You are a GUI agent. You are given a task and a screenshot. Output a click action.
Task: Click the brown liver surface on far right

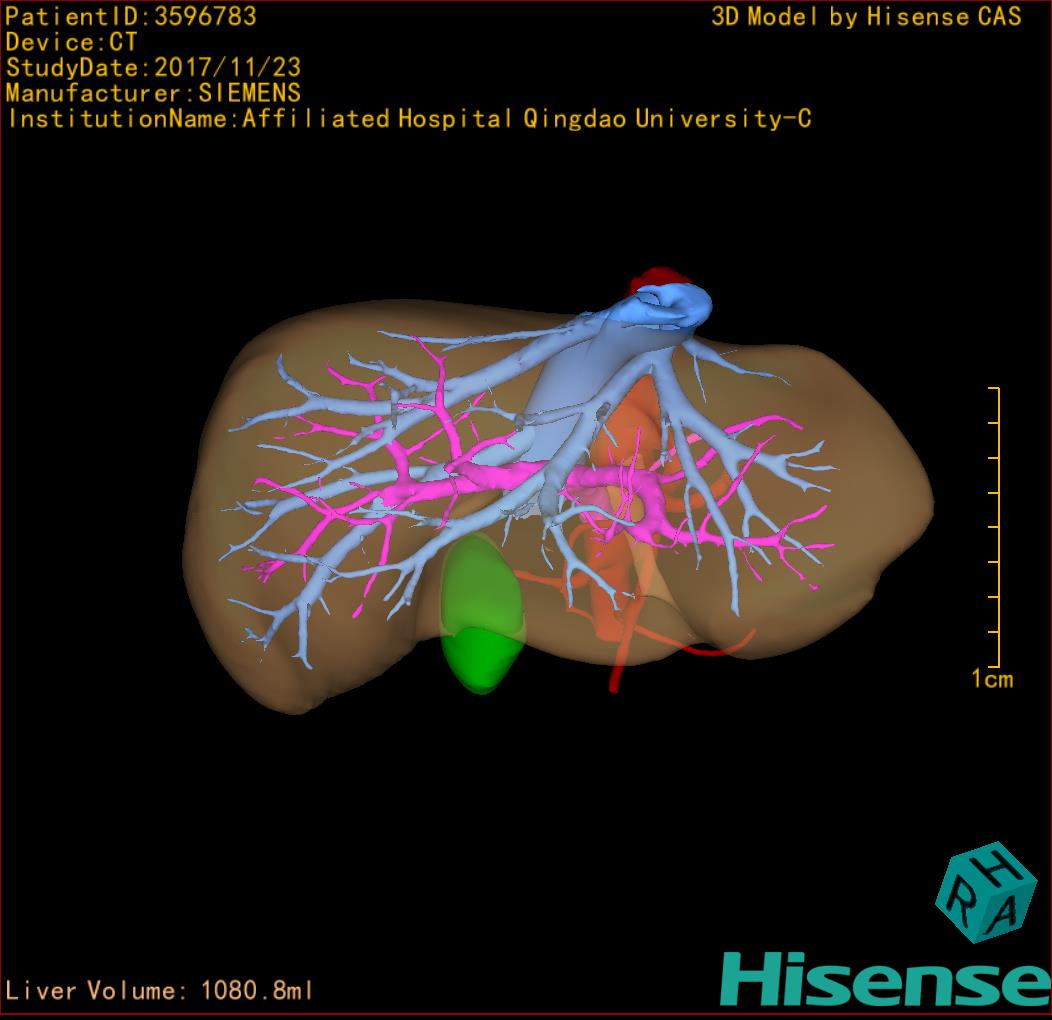(x=880, y=500)
